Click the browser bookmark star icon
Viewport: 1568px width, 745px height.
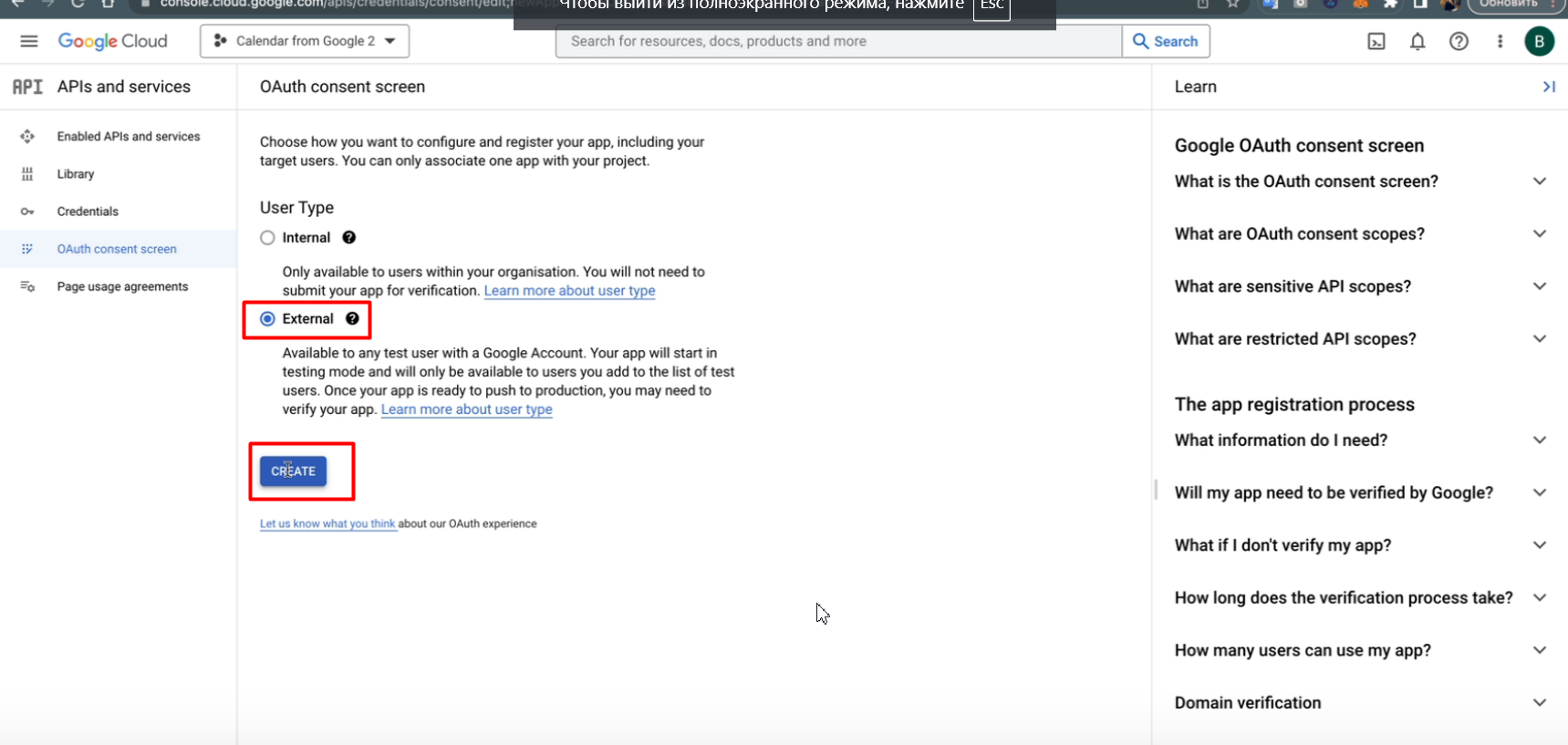[1233, 4]
